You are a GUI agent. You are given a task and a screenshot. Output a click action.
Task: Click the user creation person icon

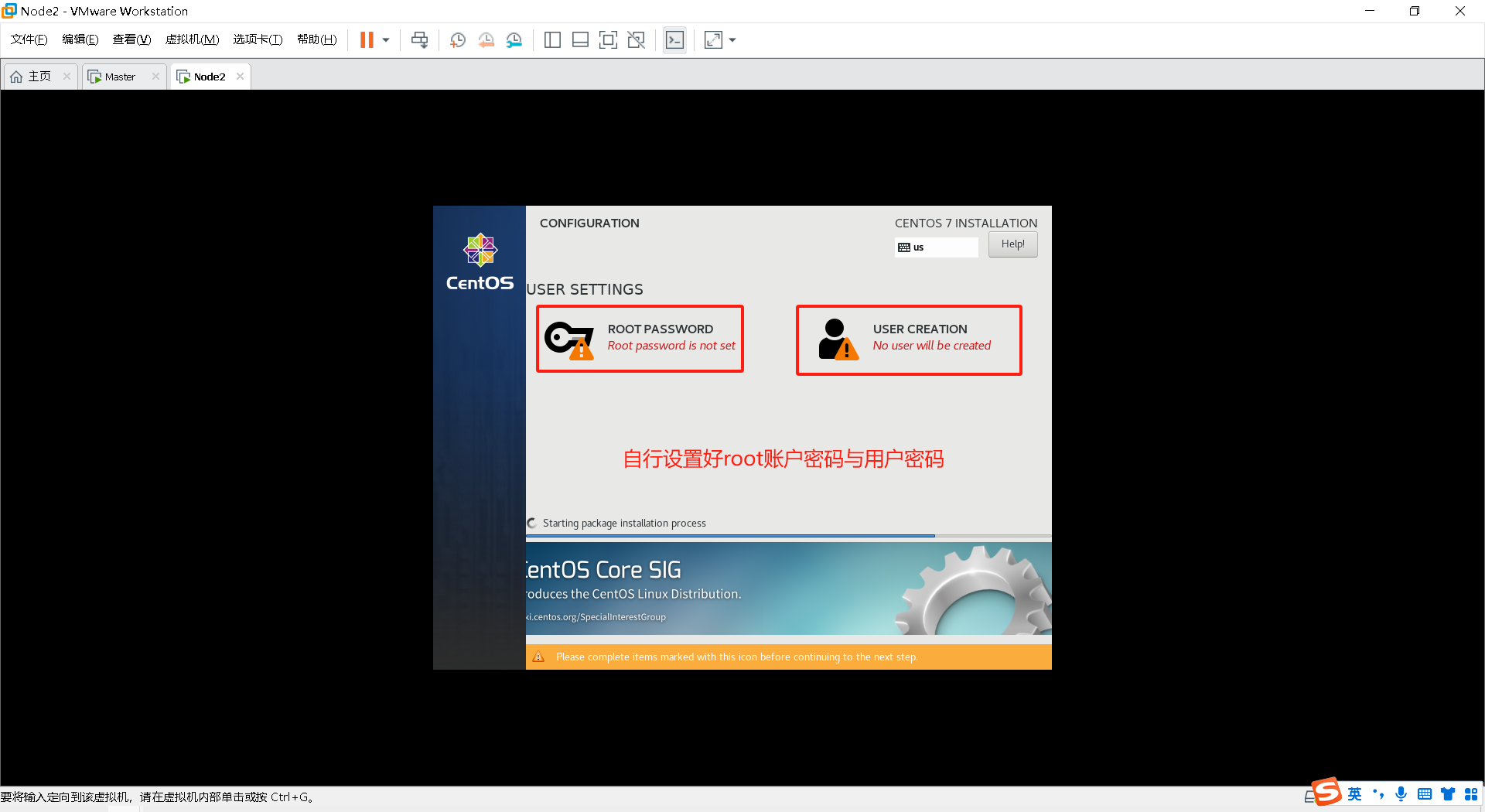(838, 339)
